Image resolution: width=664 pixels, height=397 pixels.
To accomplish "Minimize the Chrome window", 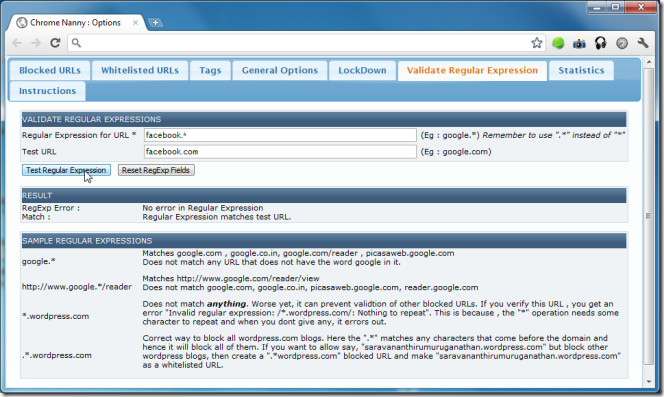I will tap(597, 8).
